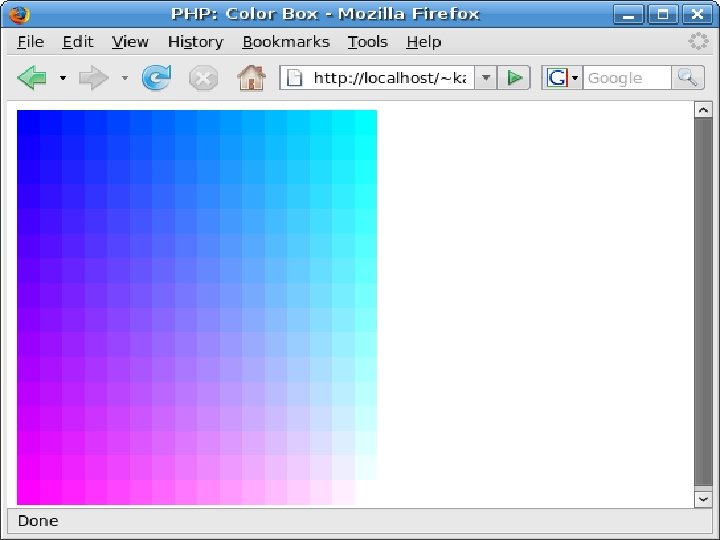Minimize the Firefox window
The image size is (720, 540).
[x=629, y=14]
